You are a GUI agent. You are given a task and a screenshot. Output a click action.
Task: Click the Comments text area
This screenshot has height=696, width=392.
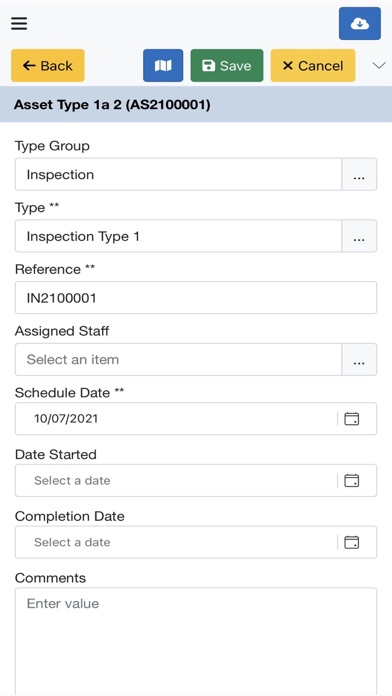tap(196, 641)
